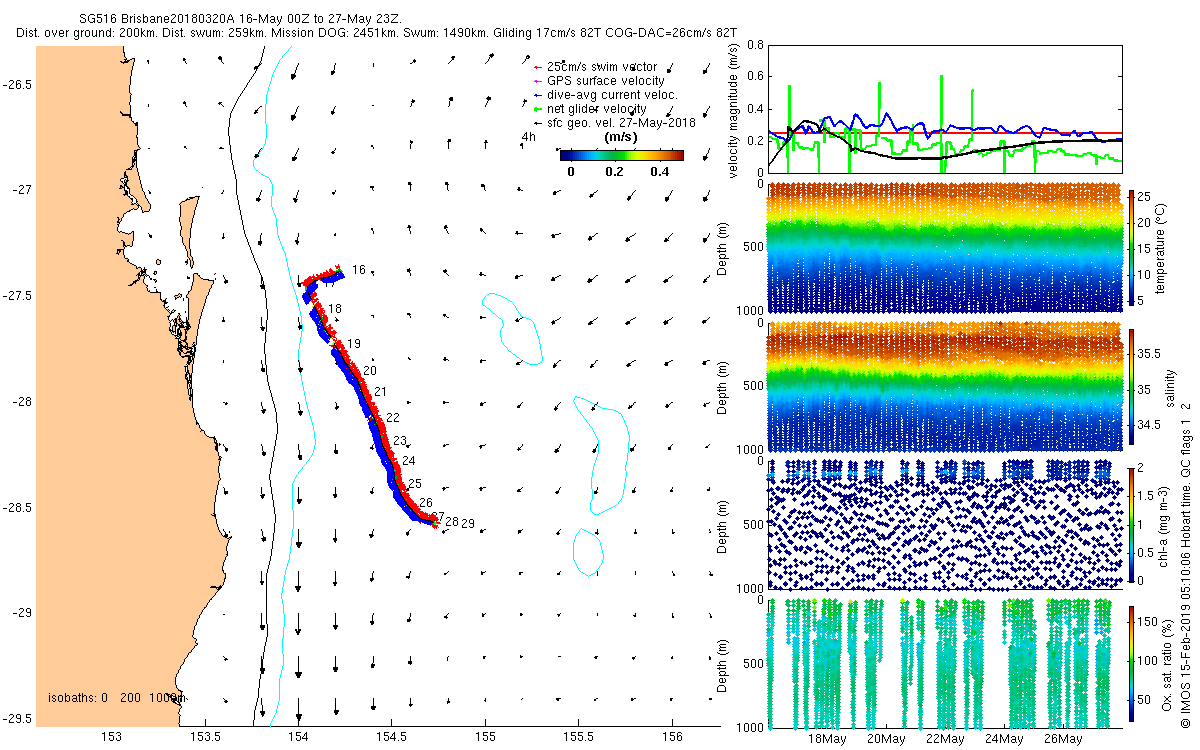
Task: Click day label 22 on the glider track
Action: pos(393,417)
